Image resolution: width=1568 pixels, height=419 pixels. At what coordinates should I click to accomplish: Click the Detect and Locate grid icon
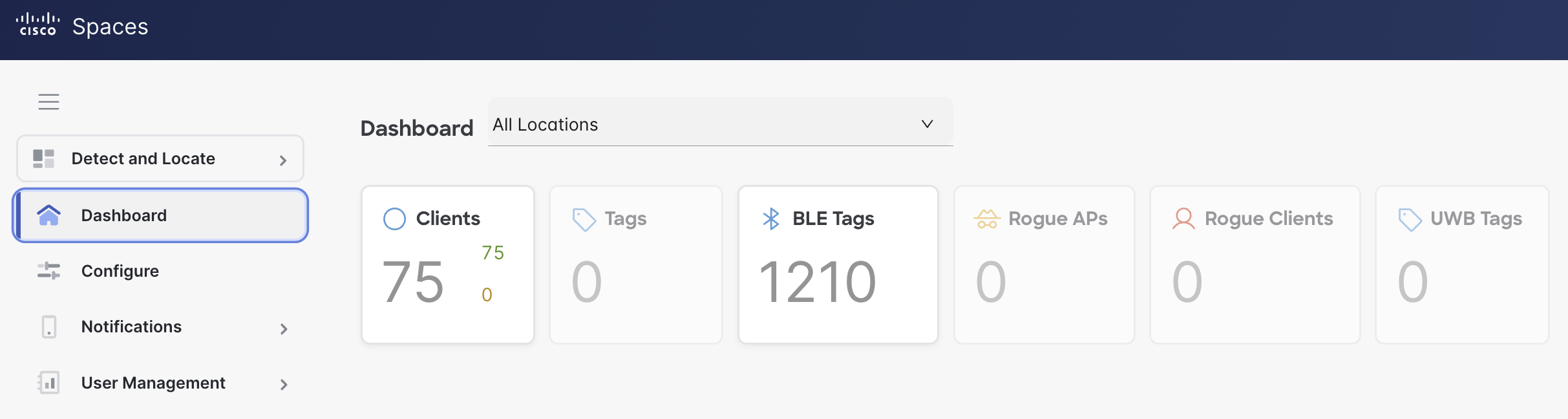[43, 158]
